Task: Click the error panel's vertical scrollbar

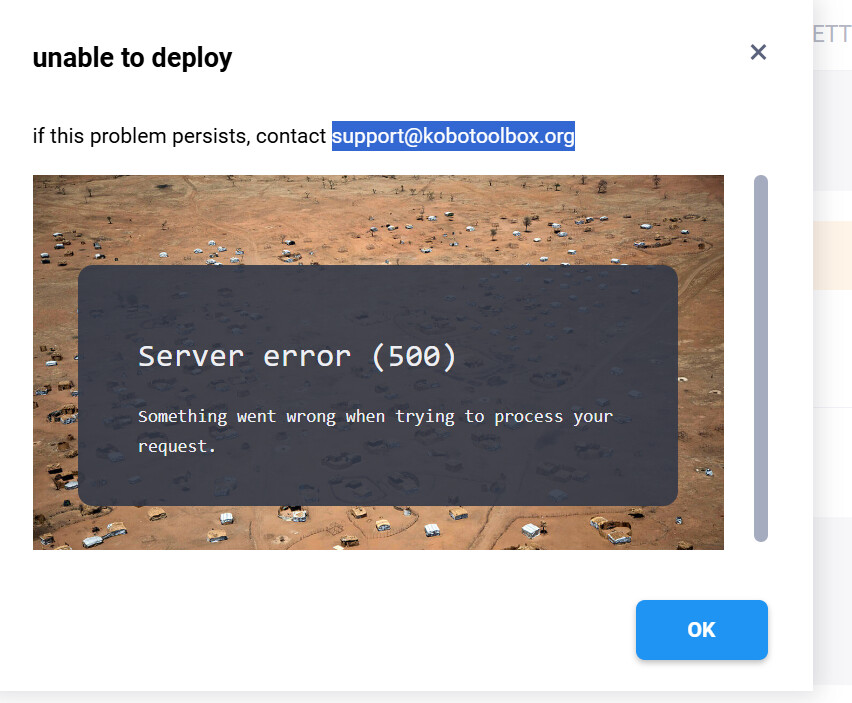Action: point(761,358)
